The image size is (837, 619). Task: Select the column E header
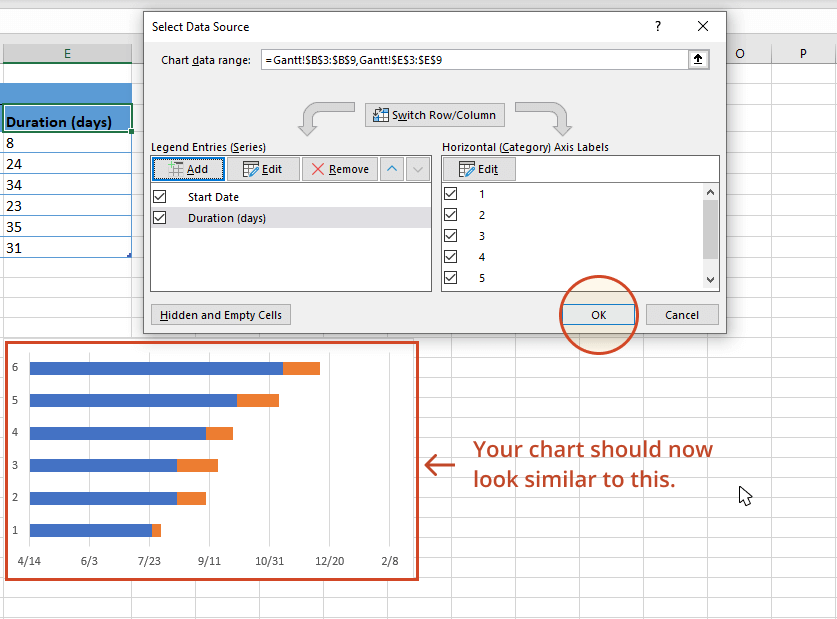66,52
